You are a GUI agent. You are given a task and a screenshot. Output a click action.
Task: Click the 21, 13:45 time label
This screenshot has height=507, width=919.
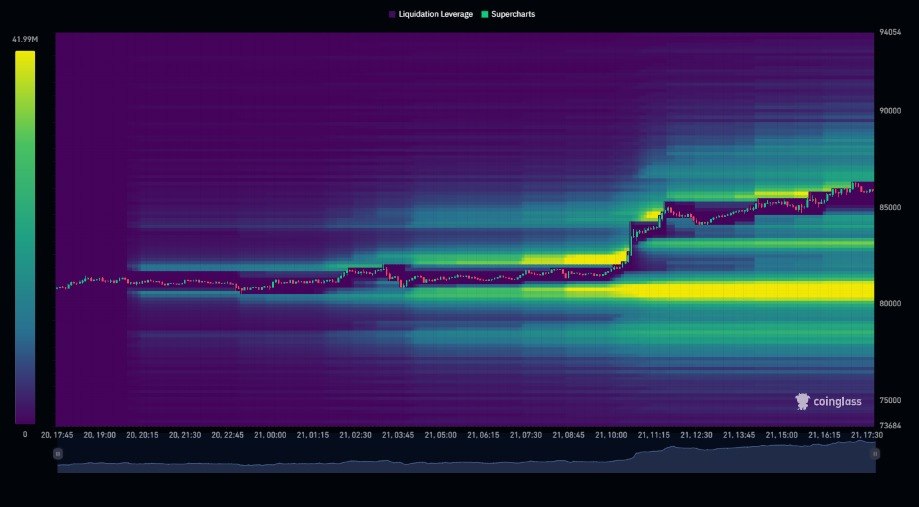739,435
